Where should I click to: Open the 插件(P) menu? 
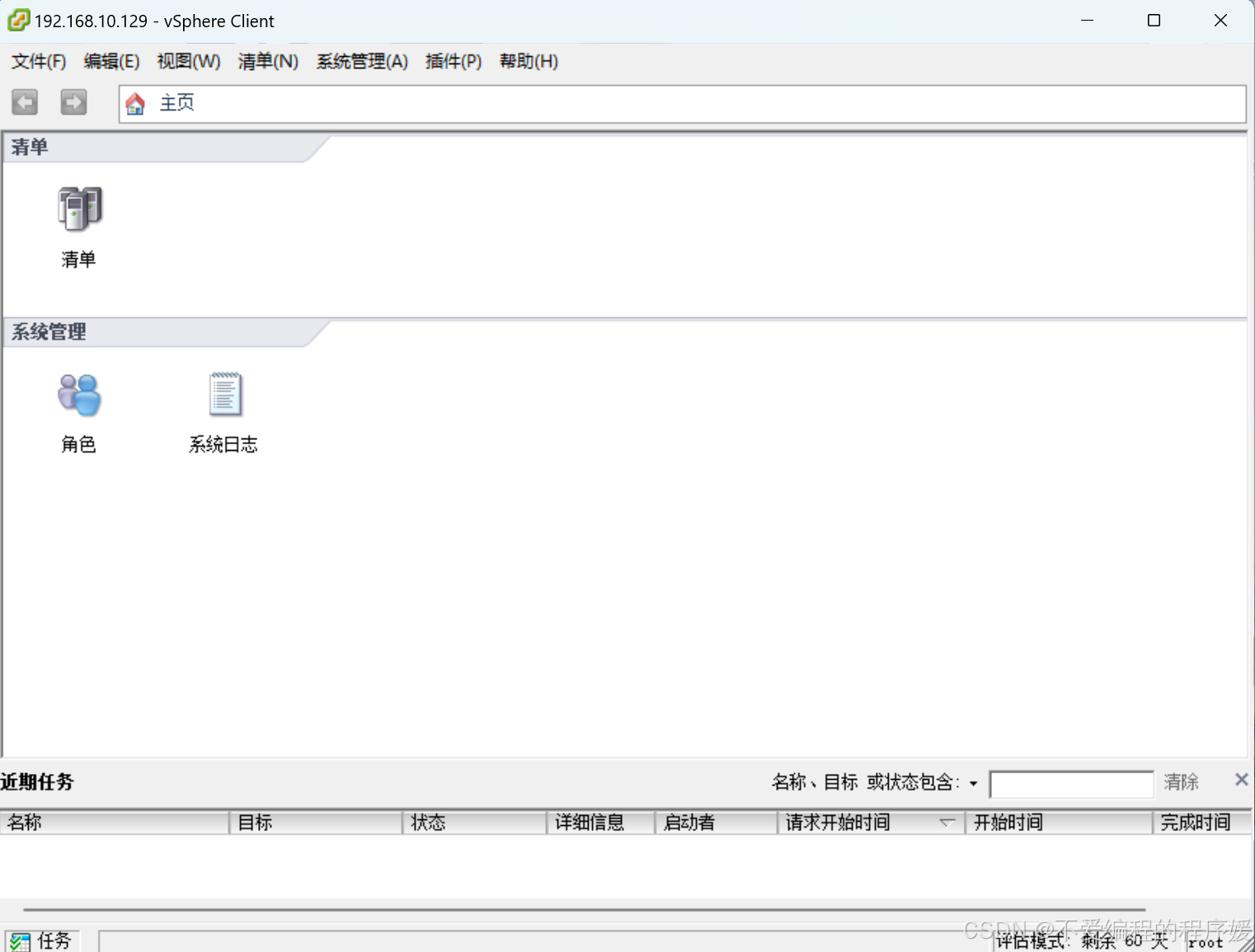[454, 61]
